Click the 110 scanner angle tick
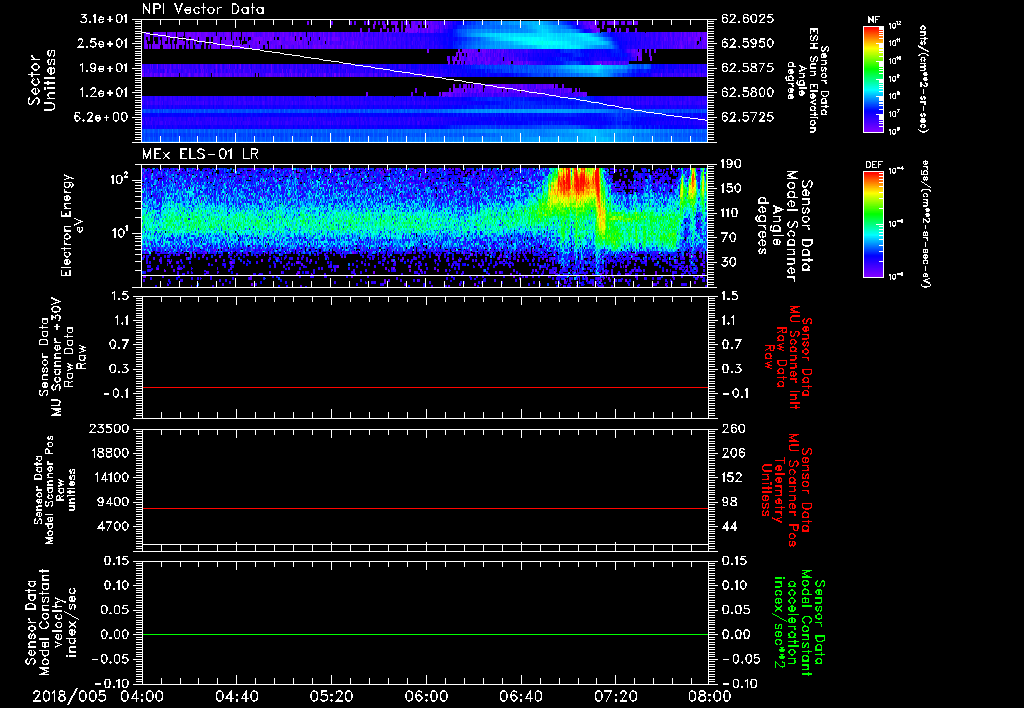The width and height of the screenshot is (1024, 708). tap(731, 213)
